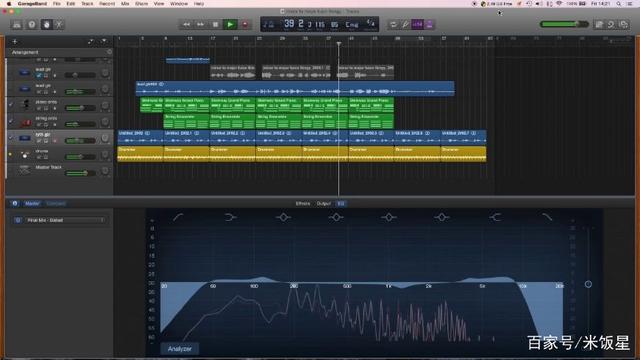The image size is (640, 360).
Task: Open the Mix menu
Action: (x=125, y=4)
